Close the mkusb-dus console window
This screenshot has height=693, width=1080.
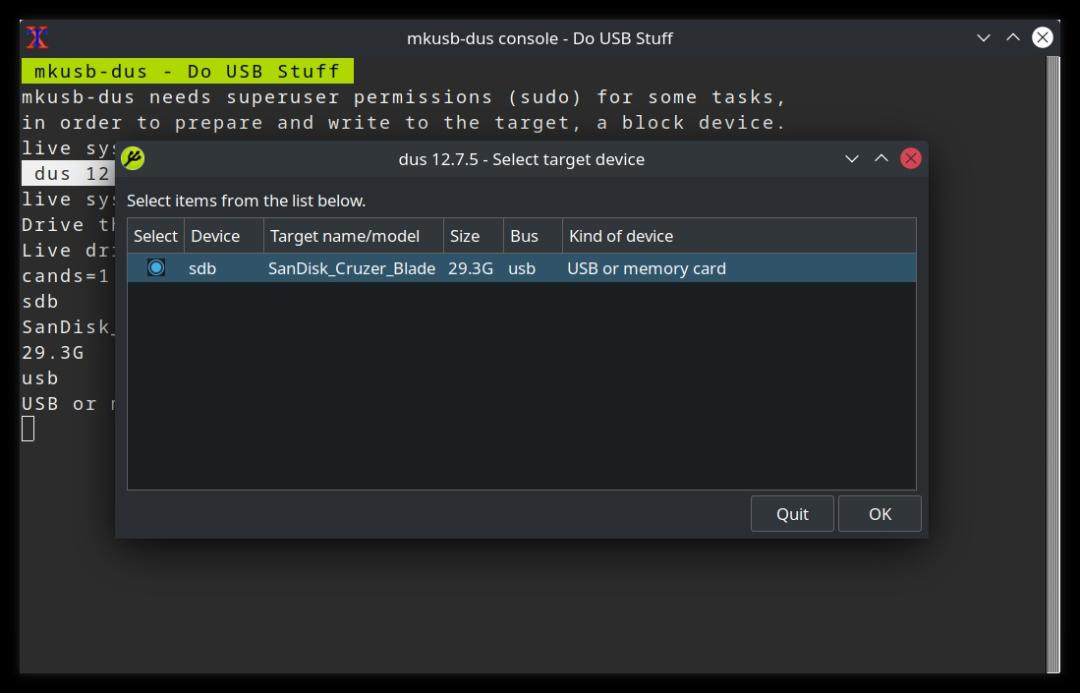click(1042, 37)
